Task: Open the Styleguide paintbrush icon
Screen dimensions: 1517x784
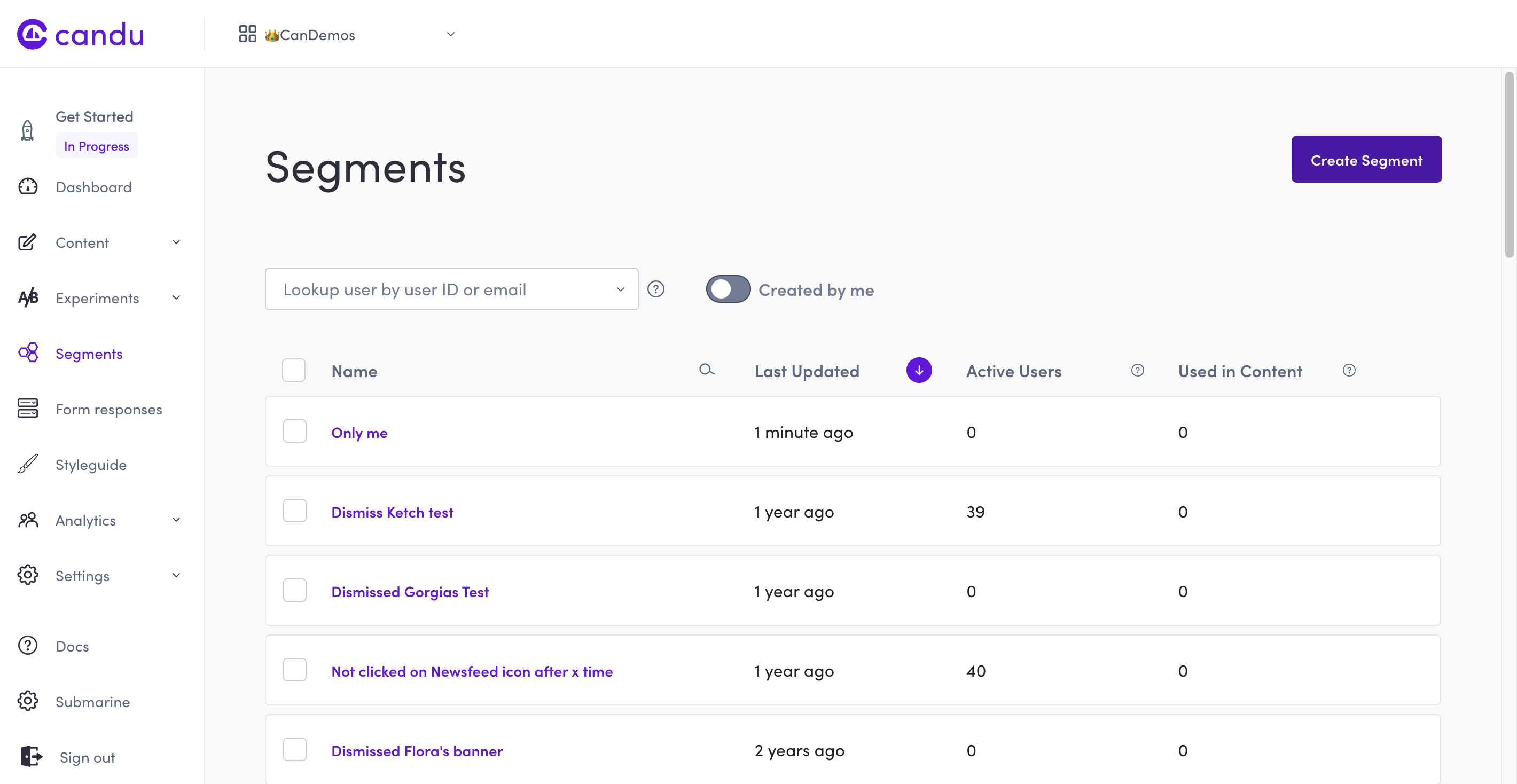Action: (27, 465)
